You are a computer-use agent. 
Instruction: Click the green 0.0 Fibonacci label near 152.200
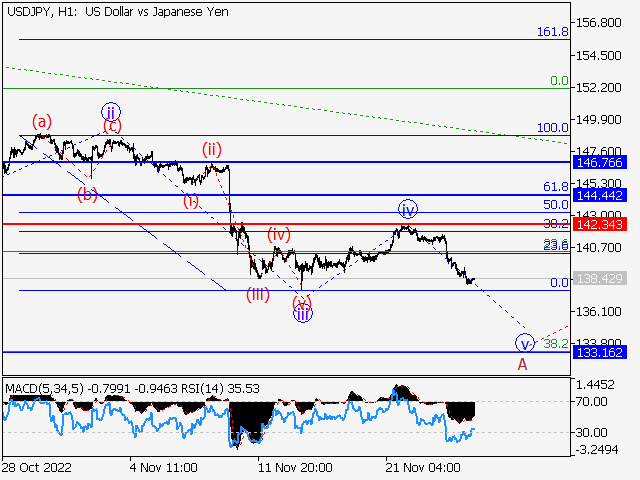(559, 81)
